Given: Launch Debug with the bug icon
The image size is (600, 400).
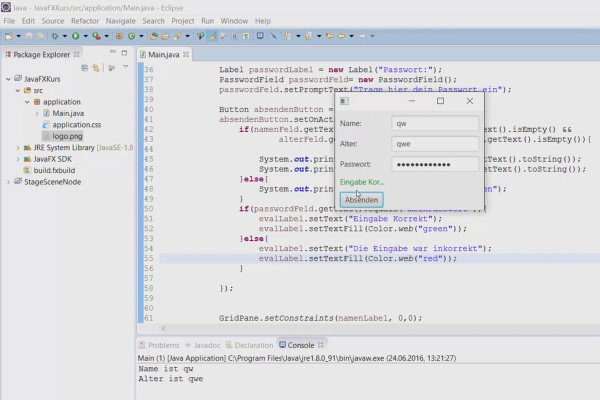Looking at the screenshot, I should (x=55, y=36).
